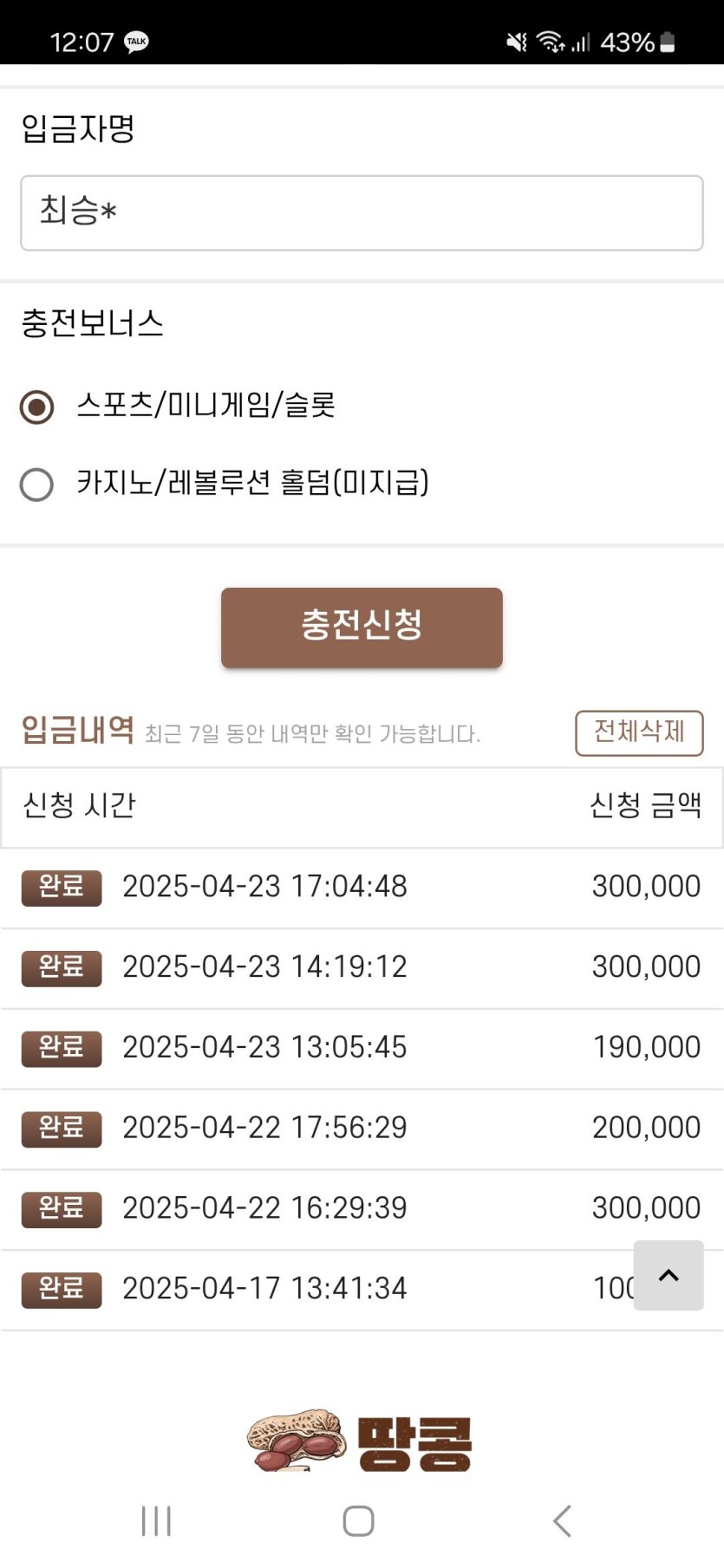This screenshot has width=724, height=1568.
Task: Tap the 신청 시간 column header
Action: coord(80,805)
